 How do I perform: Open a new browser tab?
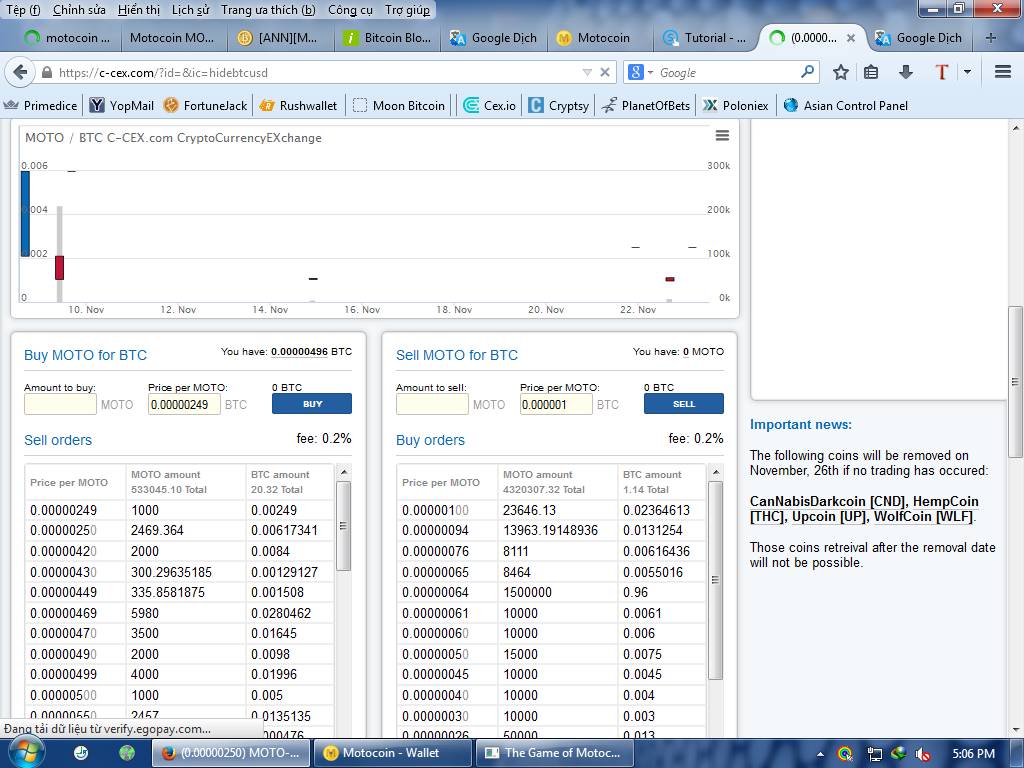pyautogui.click(x=990, y=38)
